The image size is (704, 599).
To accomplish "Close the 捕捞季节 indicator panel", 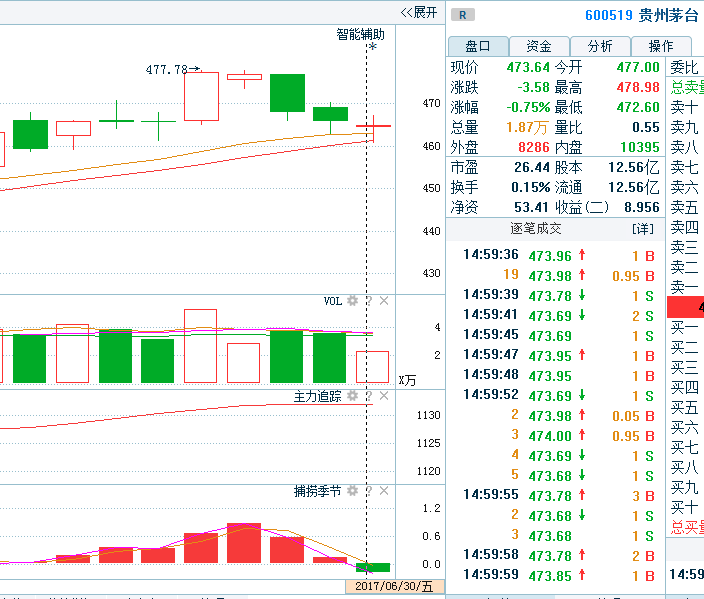I will point(384,491).
